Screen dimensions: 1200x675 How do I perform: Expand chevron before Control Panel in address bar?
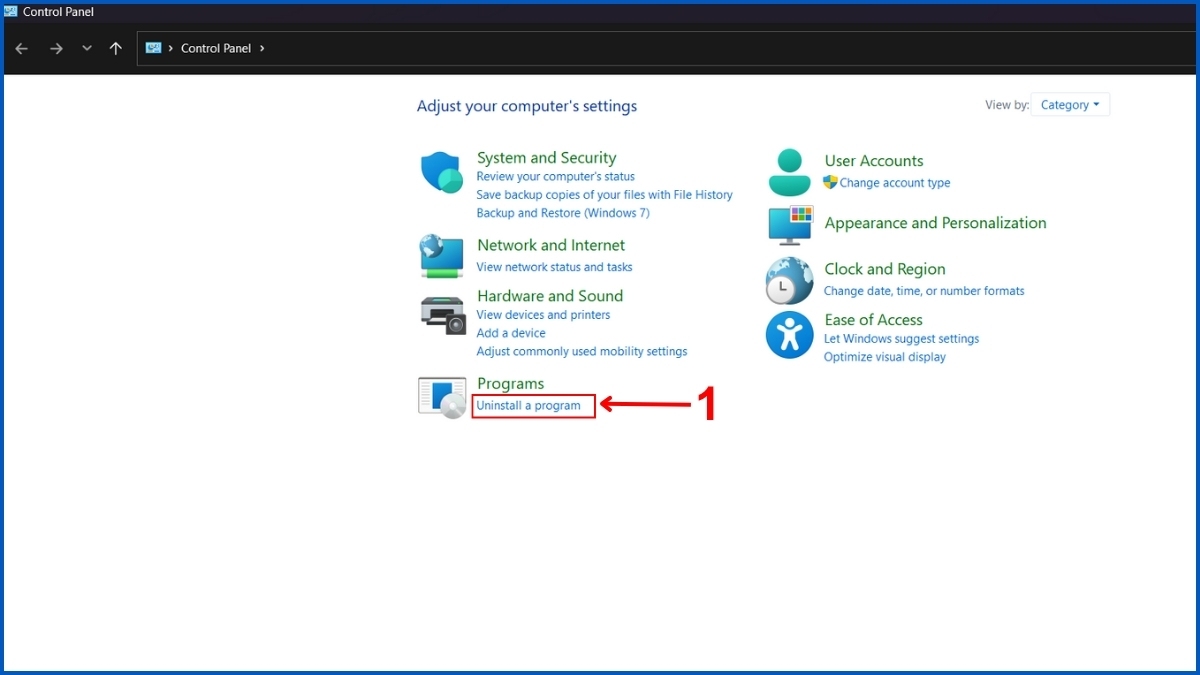(x=171, y=48)
